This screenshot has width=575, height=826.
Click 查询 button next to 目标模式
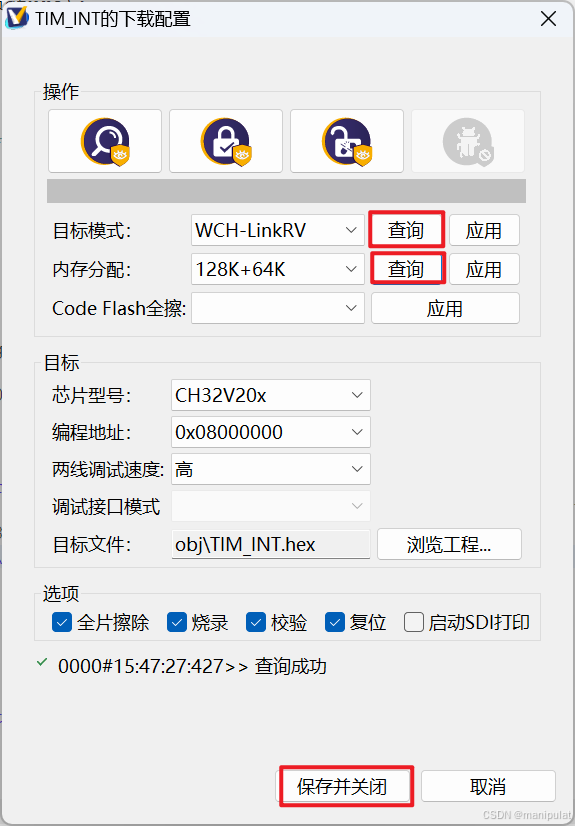[x=406, y=230]
